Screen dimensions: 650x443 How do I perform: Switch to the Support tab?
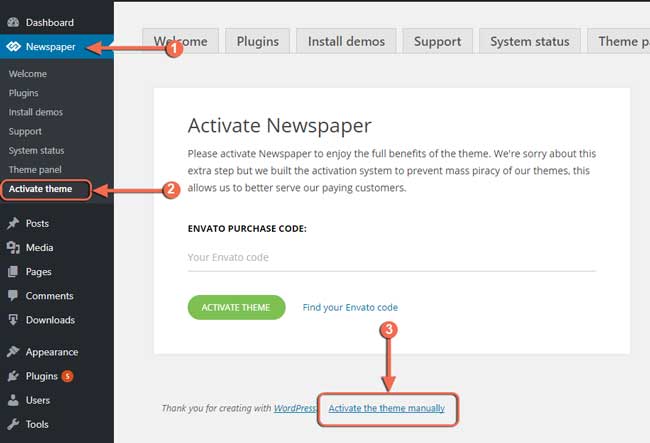tap(437, 41)
